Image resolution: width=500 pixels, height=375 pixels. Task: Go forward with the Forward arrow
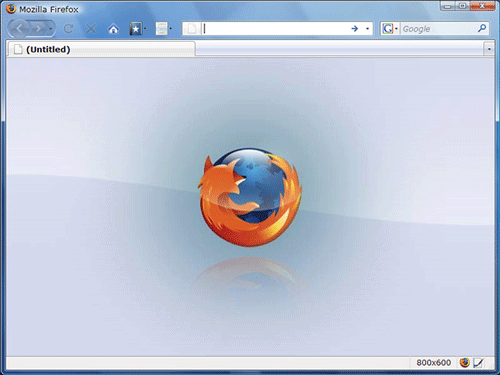pos(39,29)
